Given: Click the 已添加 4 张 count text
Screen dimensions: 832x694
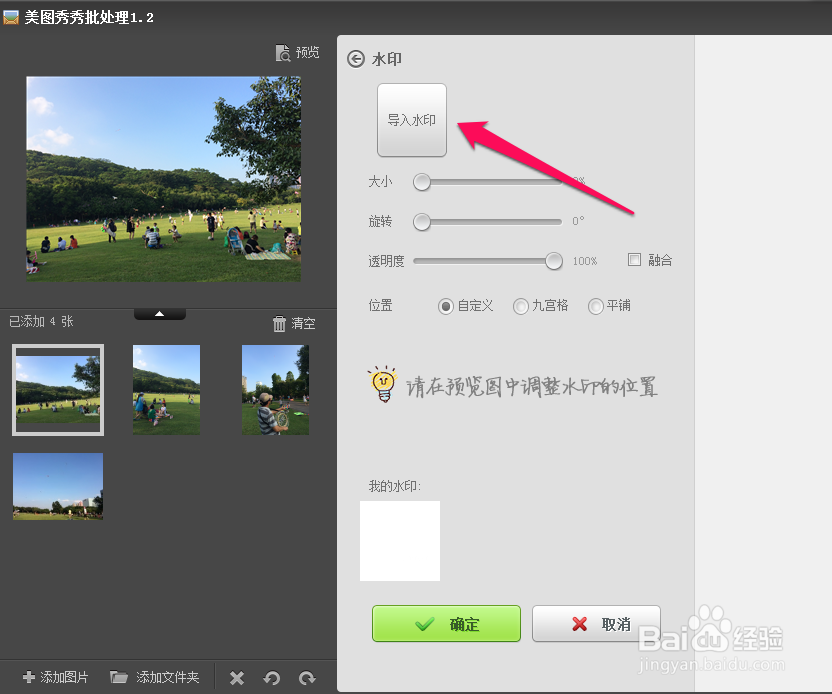Looking at the screenshot, I should click(x=41, y=321).
